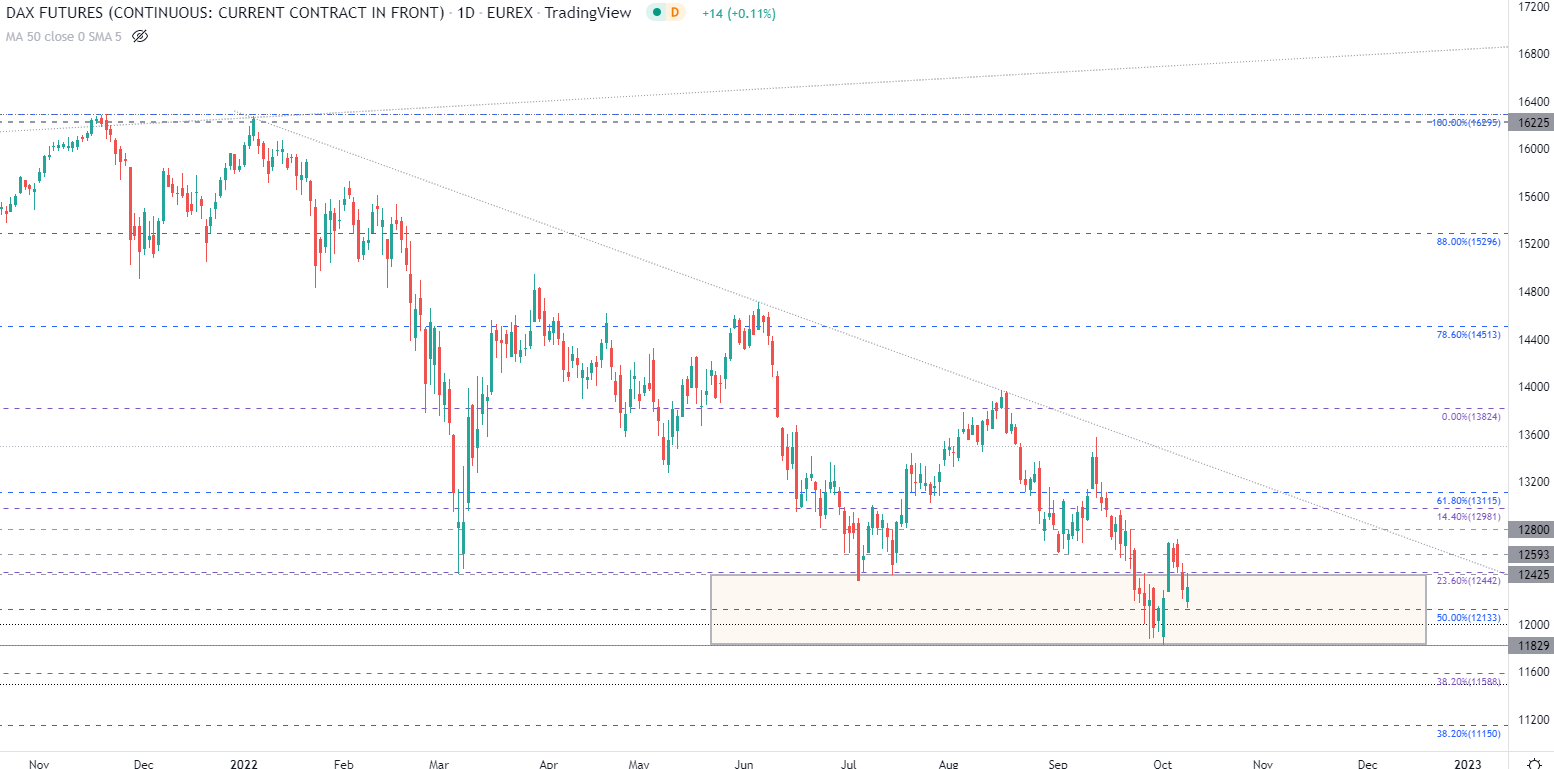
Task: Click the +14 (+0.11%) price change value
Action: click(x=738, y=13)
